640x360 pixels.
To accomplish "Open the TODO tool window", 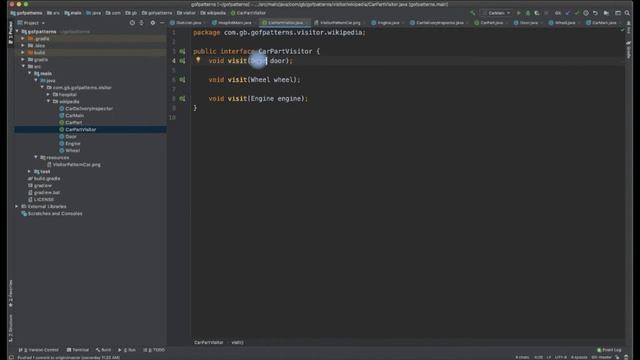I will coord(154,350).
